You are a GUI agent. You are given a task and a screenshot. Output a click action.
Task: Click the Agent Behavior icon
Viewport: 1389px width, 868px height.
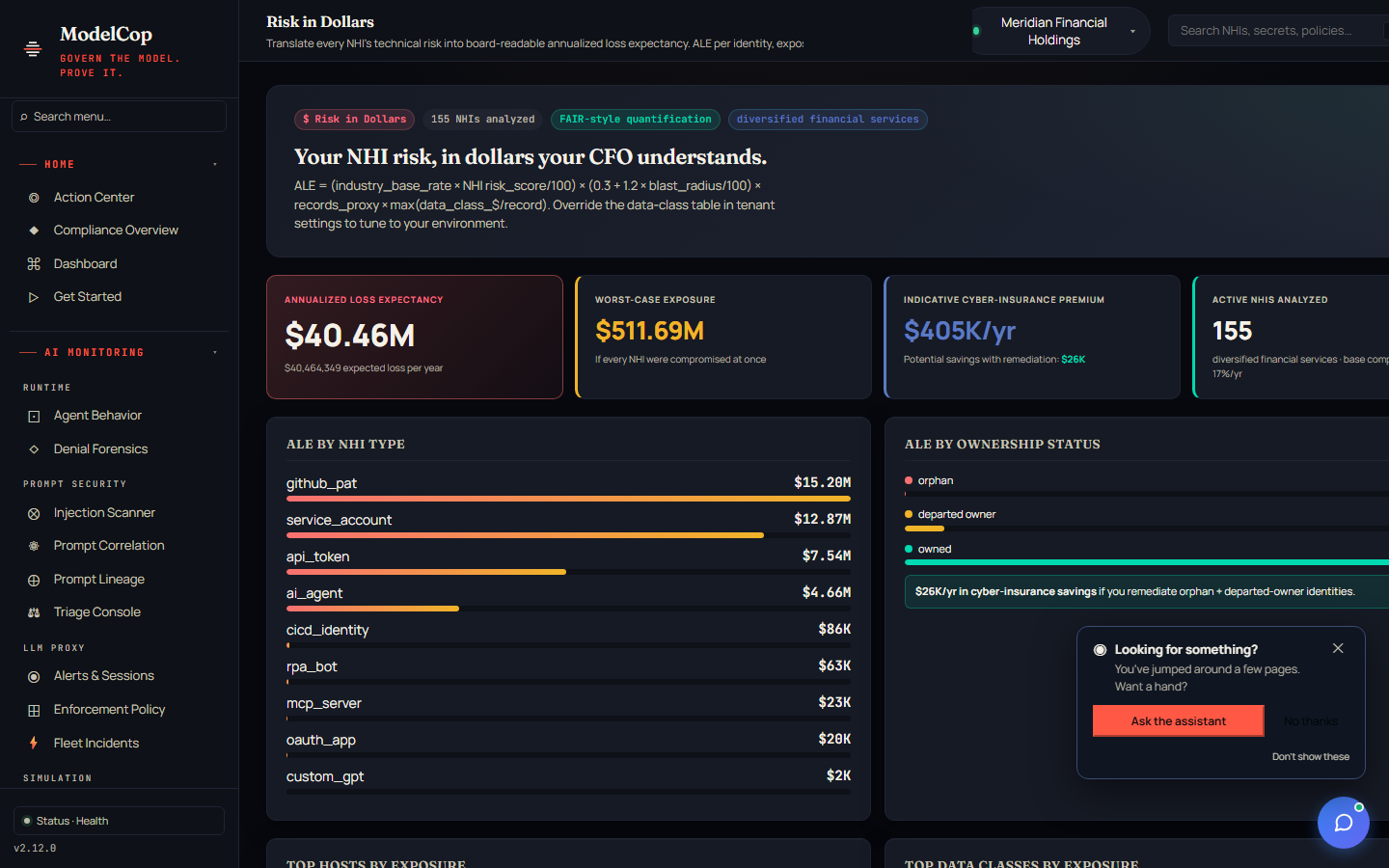pyautogui.click(x=34, y=417)
